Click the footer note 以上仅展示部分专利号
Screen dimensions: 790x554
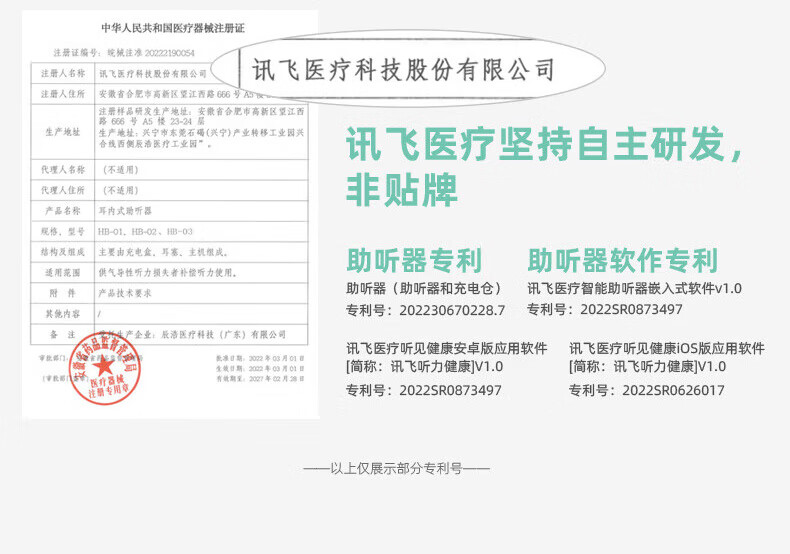point(397,468)
